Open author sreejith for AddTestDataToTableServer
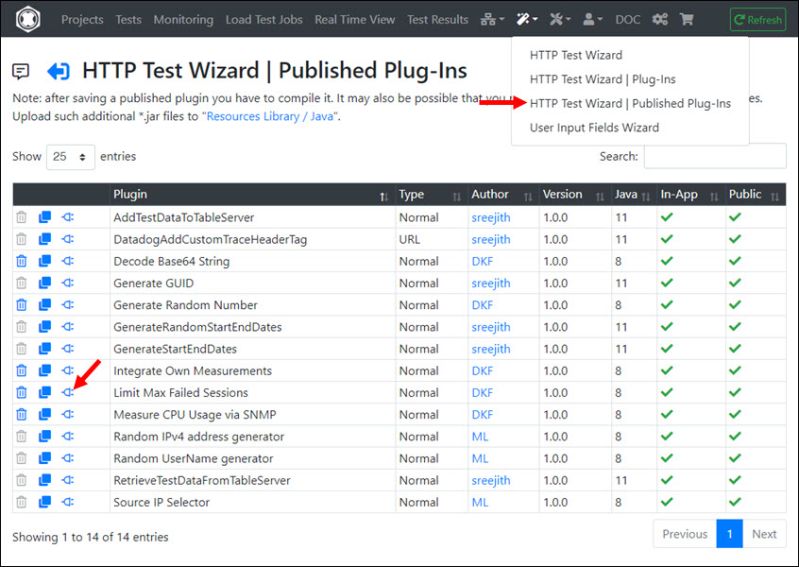The height and width of the screenshot is (567, 799). (490, 218)
